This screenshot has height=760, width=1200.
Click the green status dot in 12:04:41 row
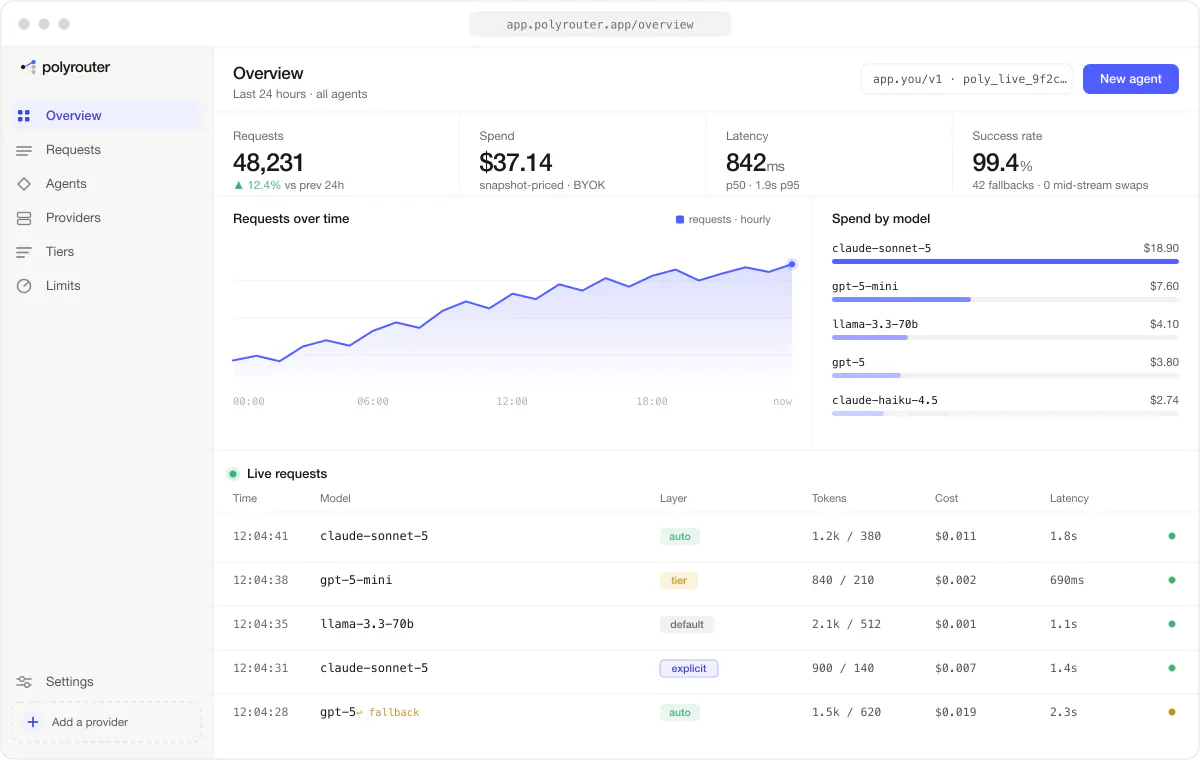tap(1172, 536)
